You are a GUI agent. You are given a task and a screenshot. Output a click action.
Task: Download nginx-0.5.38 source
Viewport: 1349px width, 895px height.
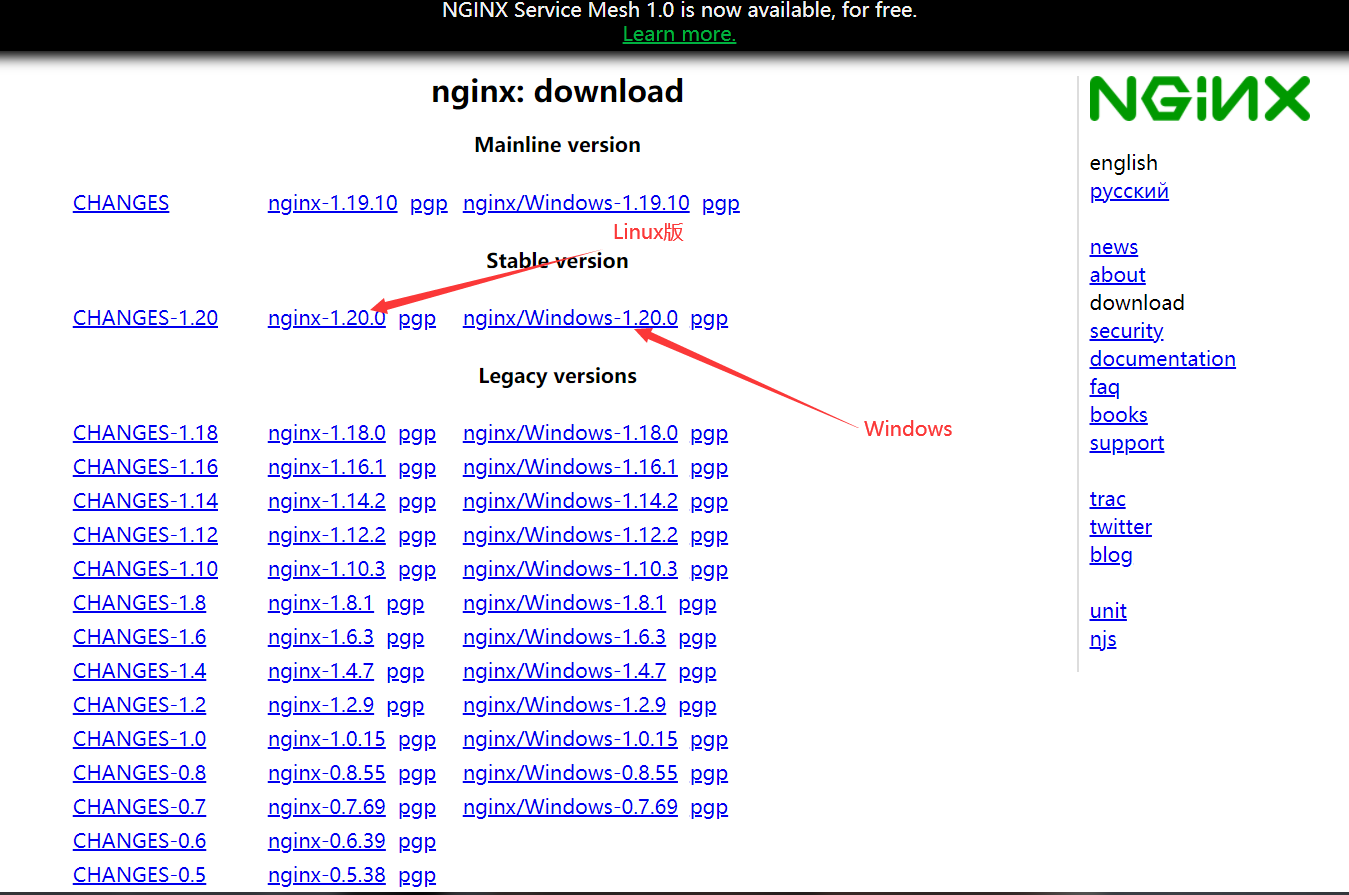pyautogui.click(x=326, y=875)
